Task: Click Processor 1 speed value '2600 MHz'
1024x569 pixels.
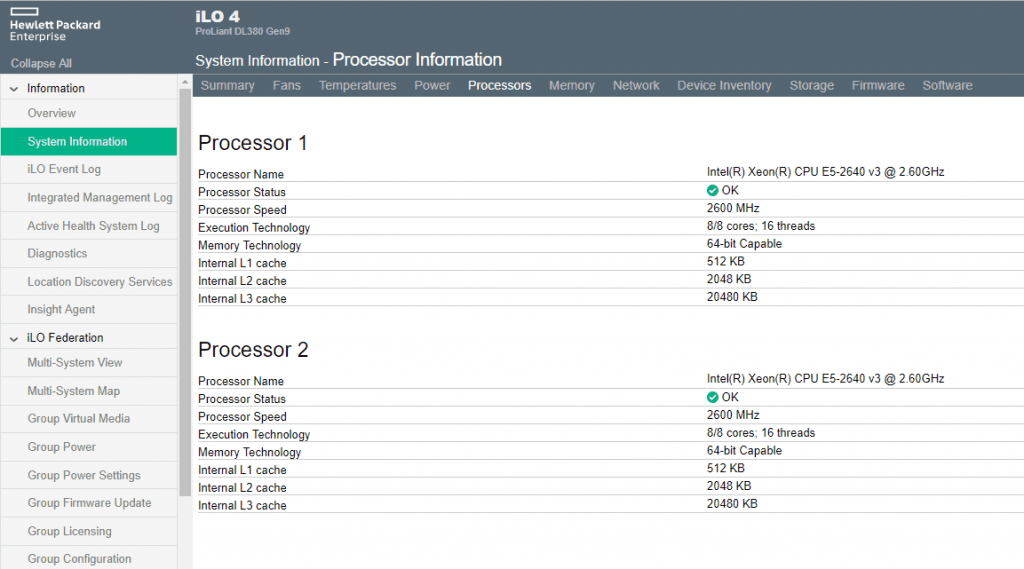Action: (733, 208)
